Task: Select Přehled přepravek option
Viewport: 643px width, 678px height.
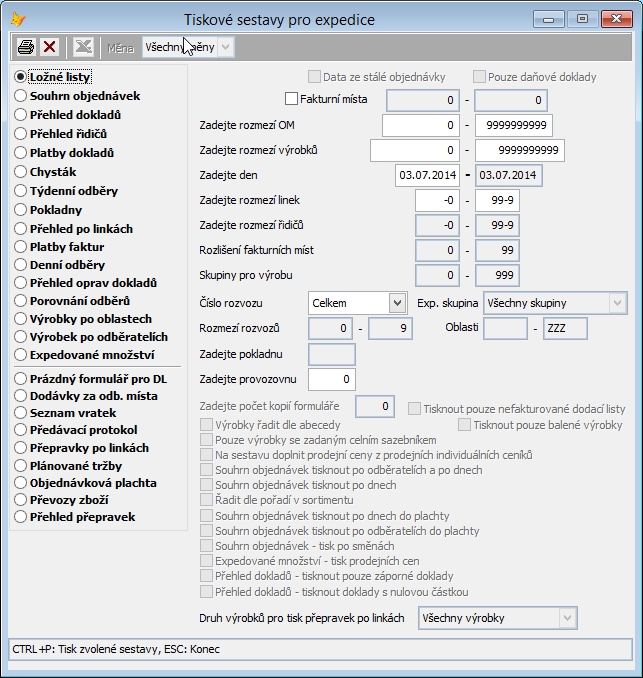Action: pyautogui.click(x=20, y=517)
